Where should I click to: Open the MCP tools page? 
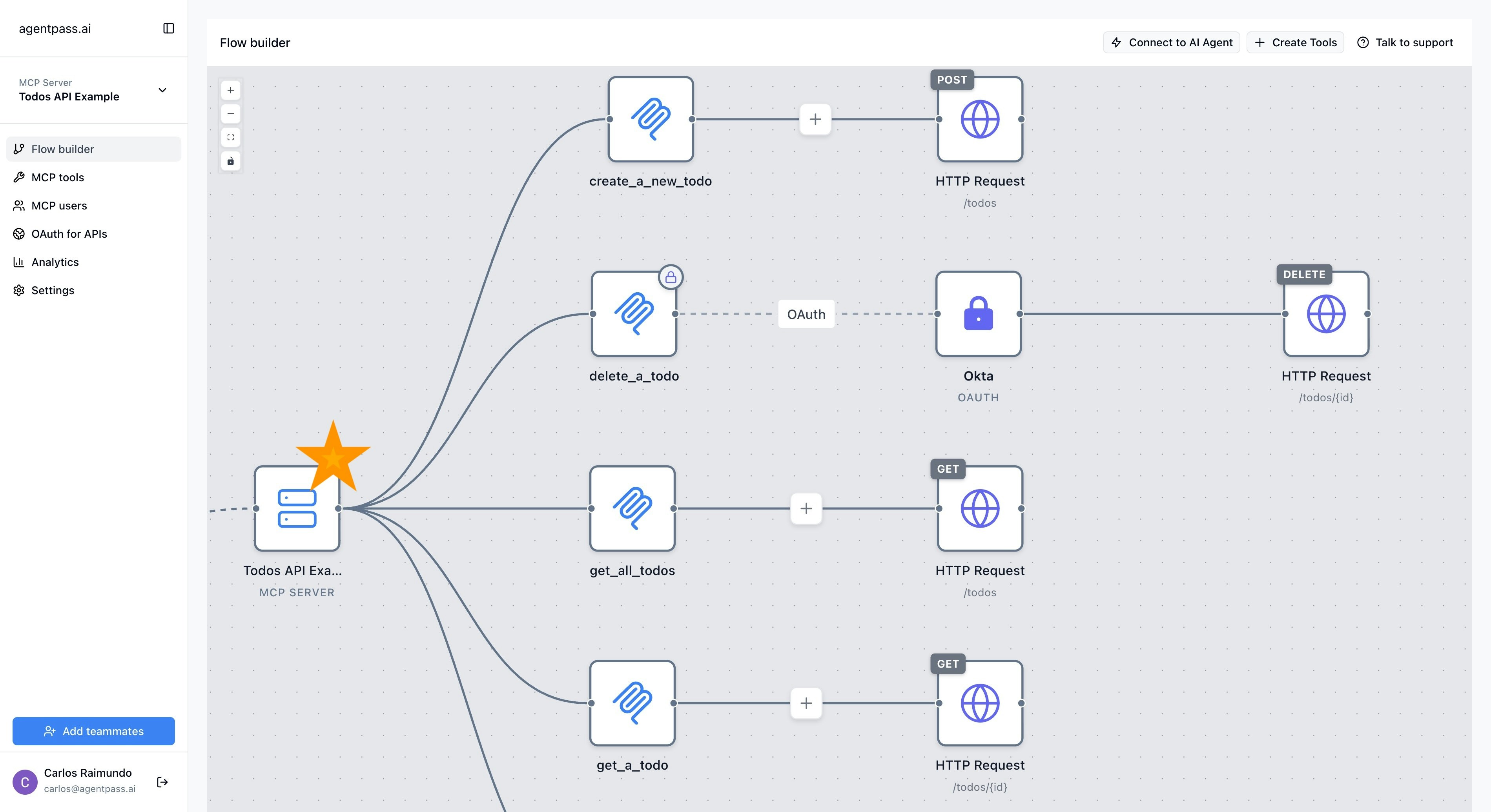pos(58,177)
